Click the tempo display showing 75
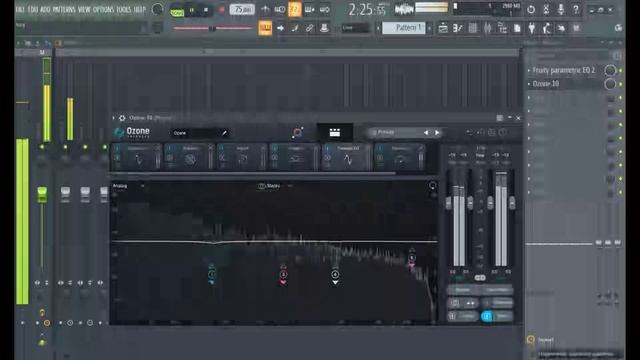Viewport: 640px width, 360px height. coord(242,9)
